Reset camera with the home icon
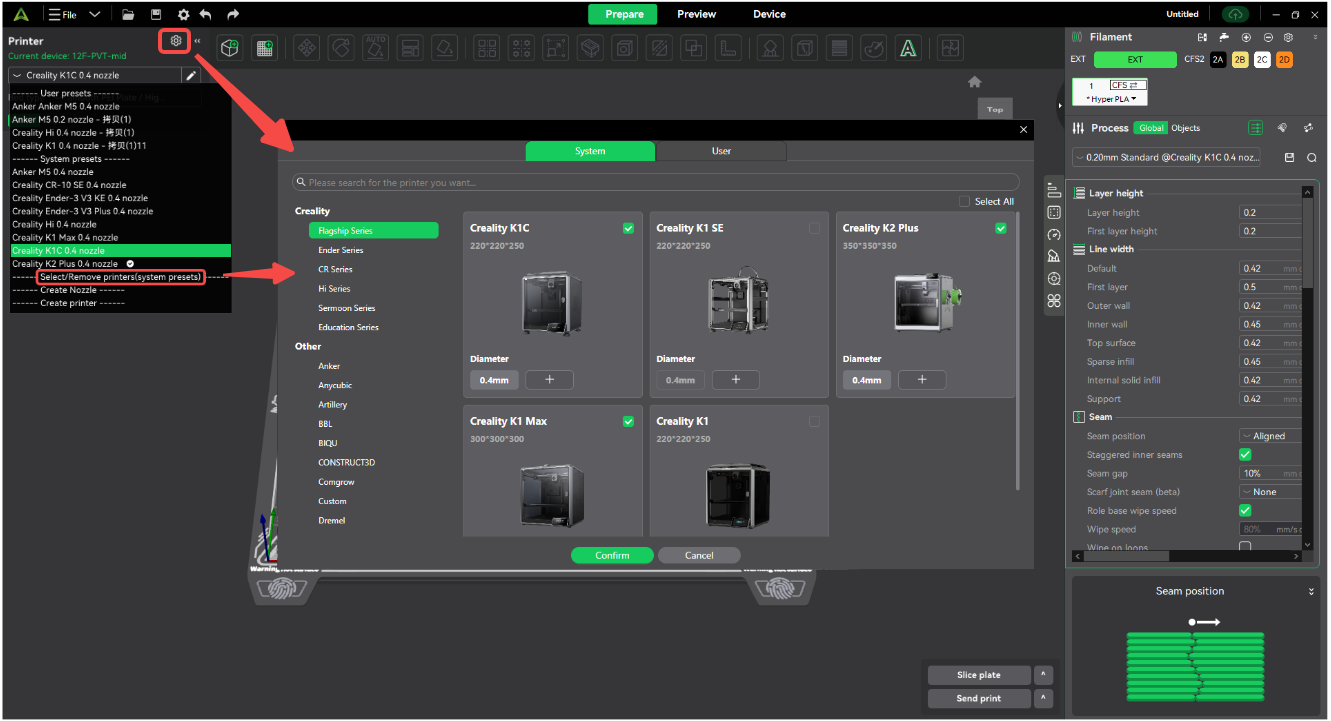This screenshot has height=721, width=1331. pyautogui.click(x=975, y=82)
